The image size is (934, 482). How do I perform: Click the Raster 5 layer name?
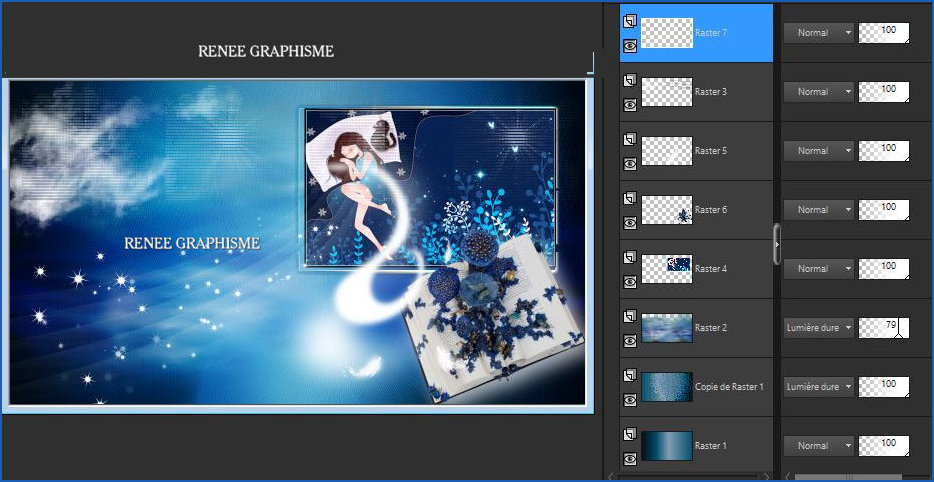pos(711,151)
